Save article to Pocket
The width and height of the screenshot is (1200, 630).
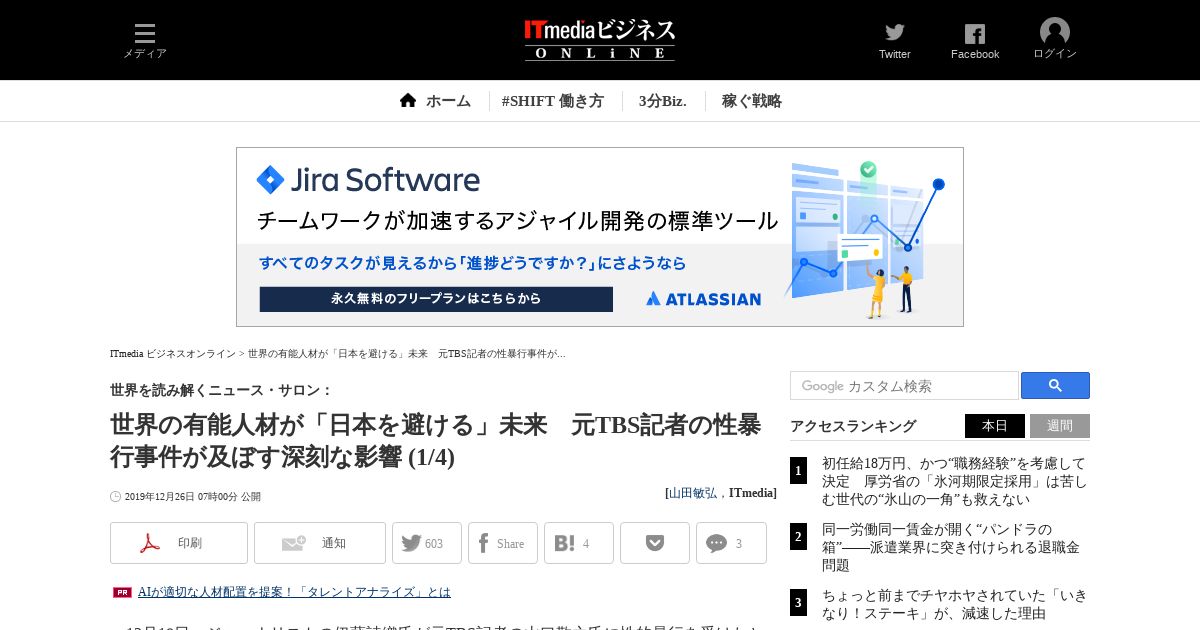click(655, 543)
